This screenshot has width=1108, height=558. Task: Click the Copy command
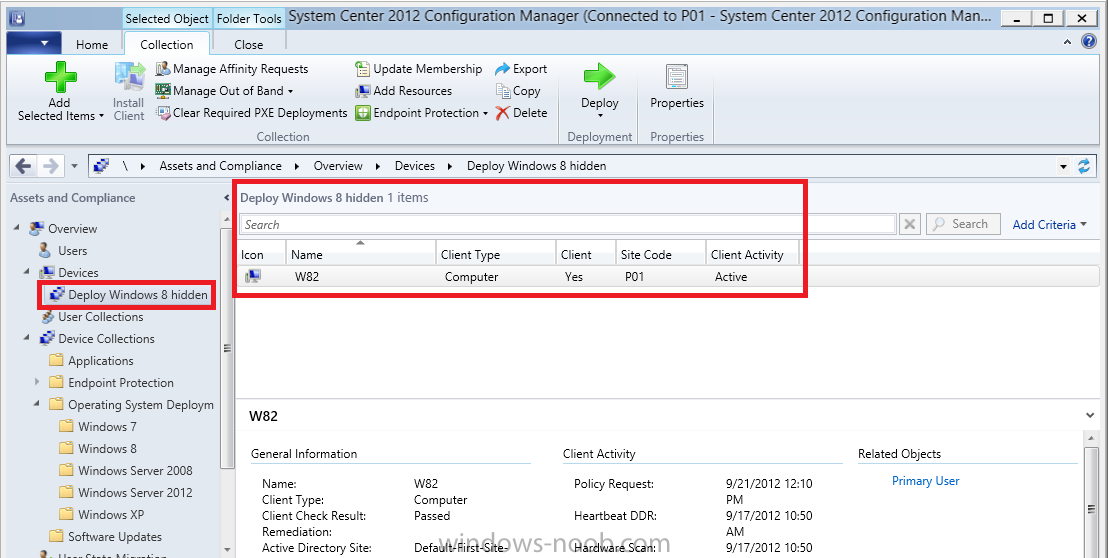click(x=518, y=90)
